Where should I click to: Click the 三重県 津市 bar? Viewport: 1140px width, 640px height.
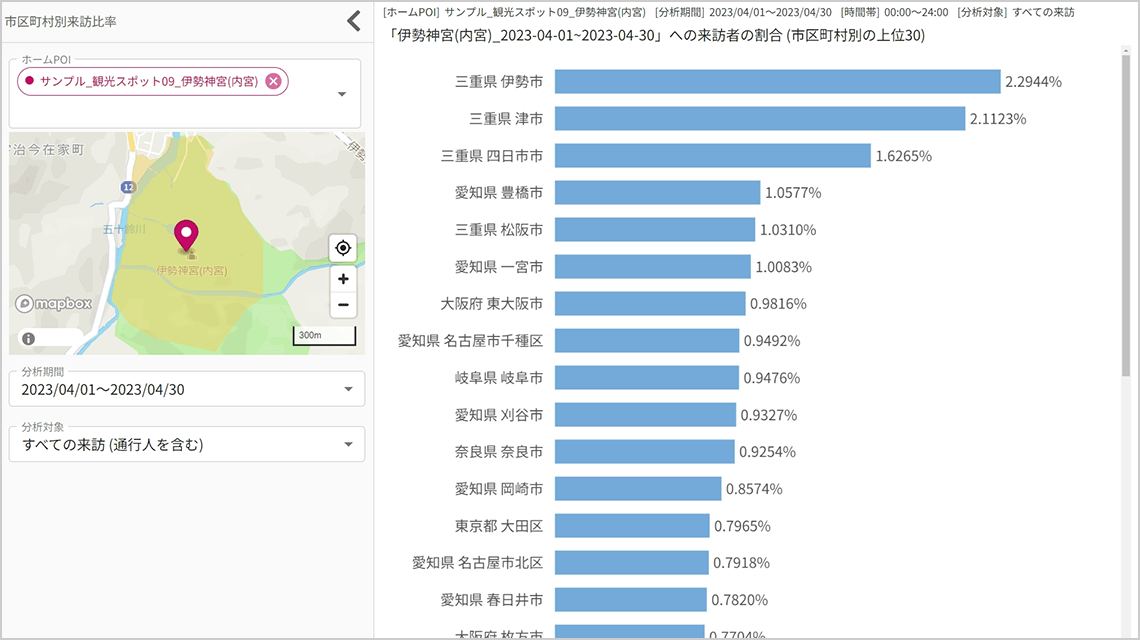[x=759, y=118]
